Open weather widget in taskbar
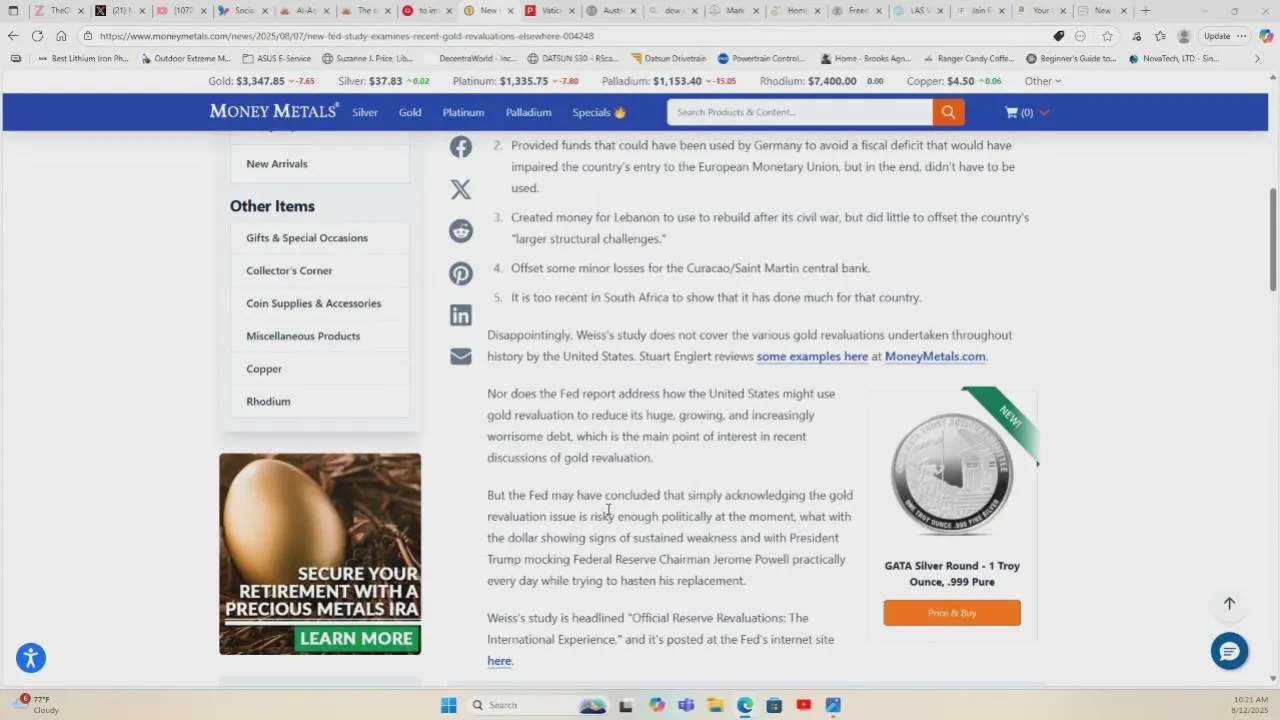The height and width of the screenshot is (720, 1280). point(38,705)
